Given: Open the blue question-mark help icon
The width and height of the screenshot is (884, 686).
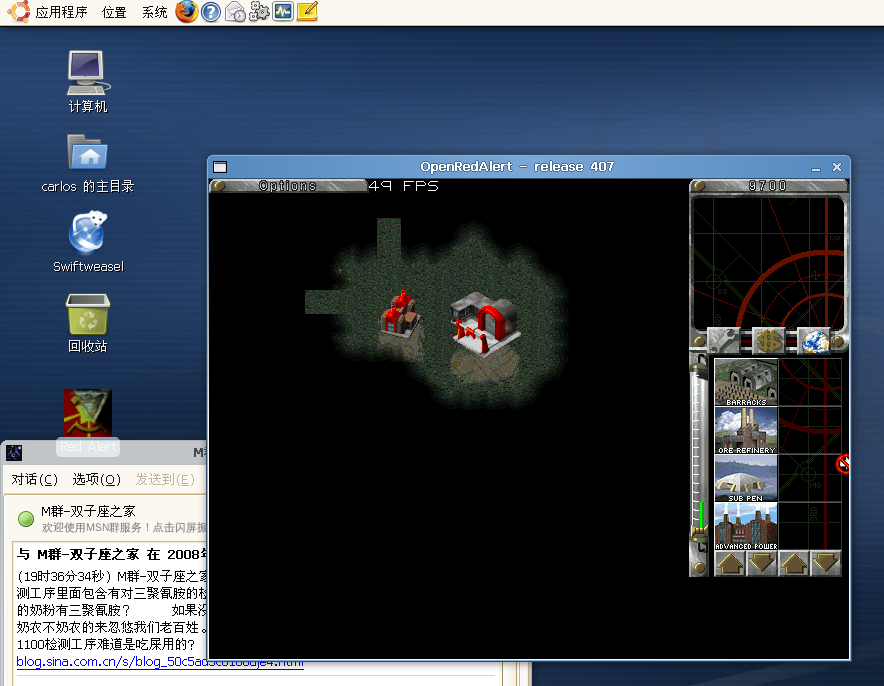Looking at the screenshot, I should pos(211,12).
